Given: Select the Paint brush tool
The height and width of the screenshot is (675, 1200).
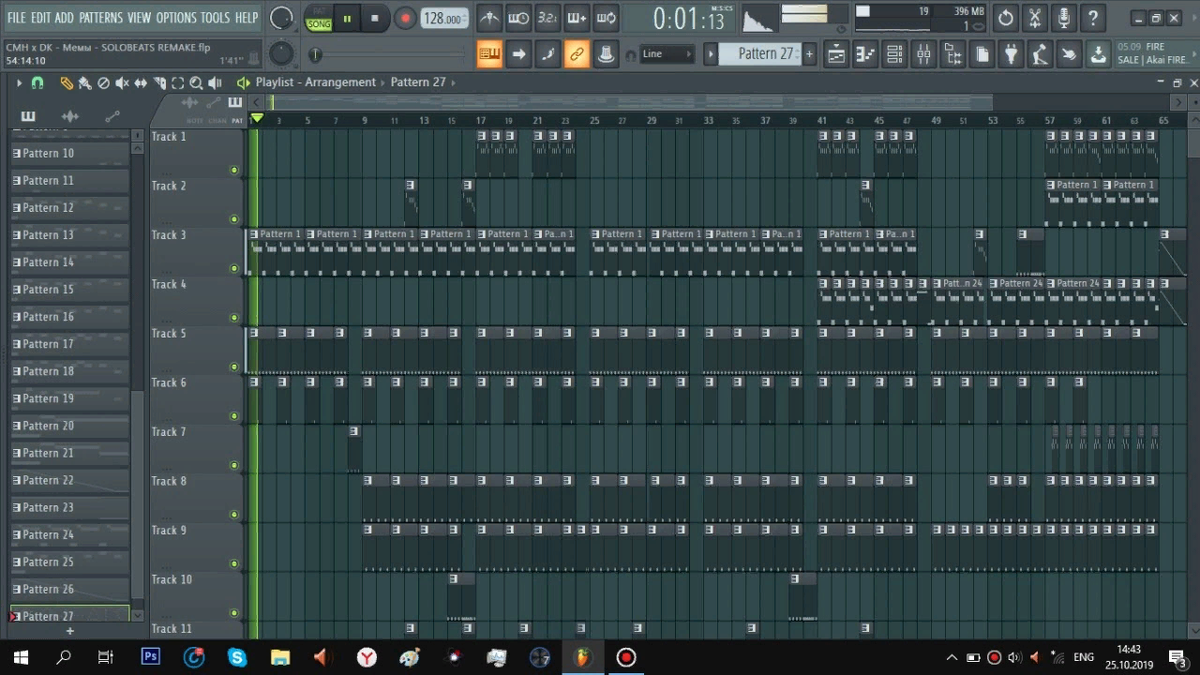Looking at the screenshot, I should coord(84,83).
